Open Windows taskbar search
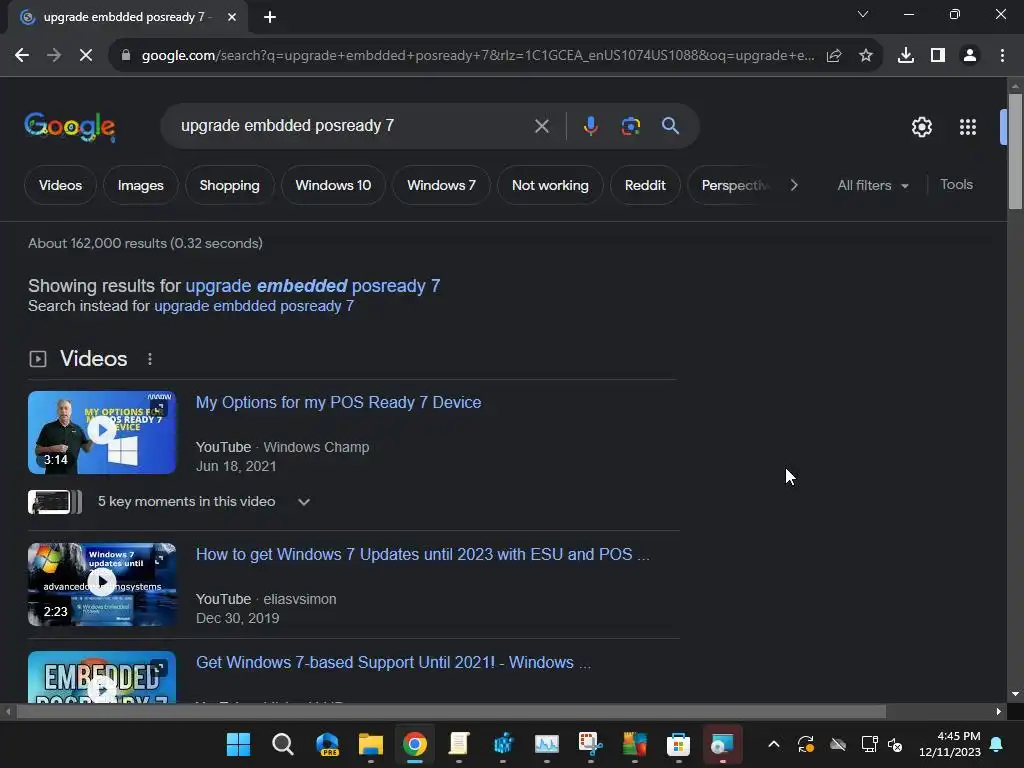 pos(283,744)
